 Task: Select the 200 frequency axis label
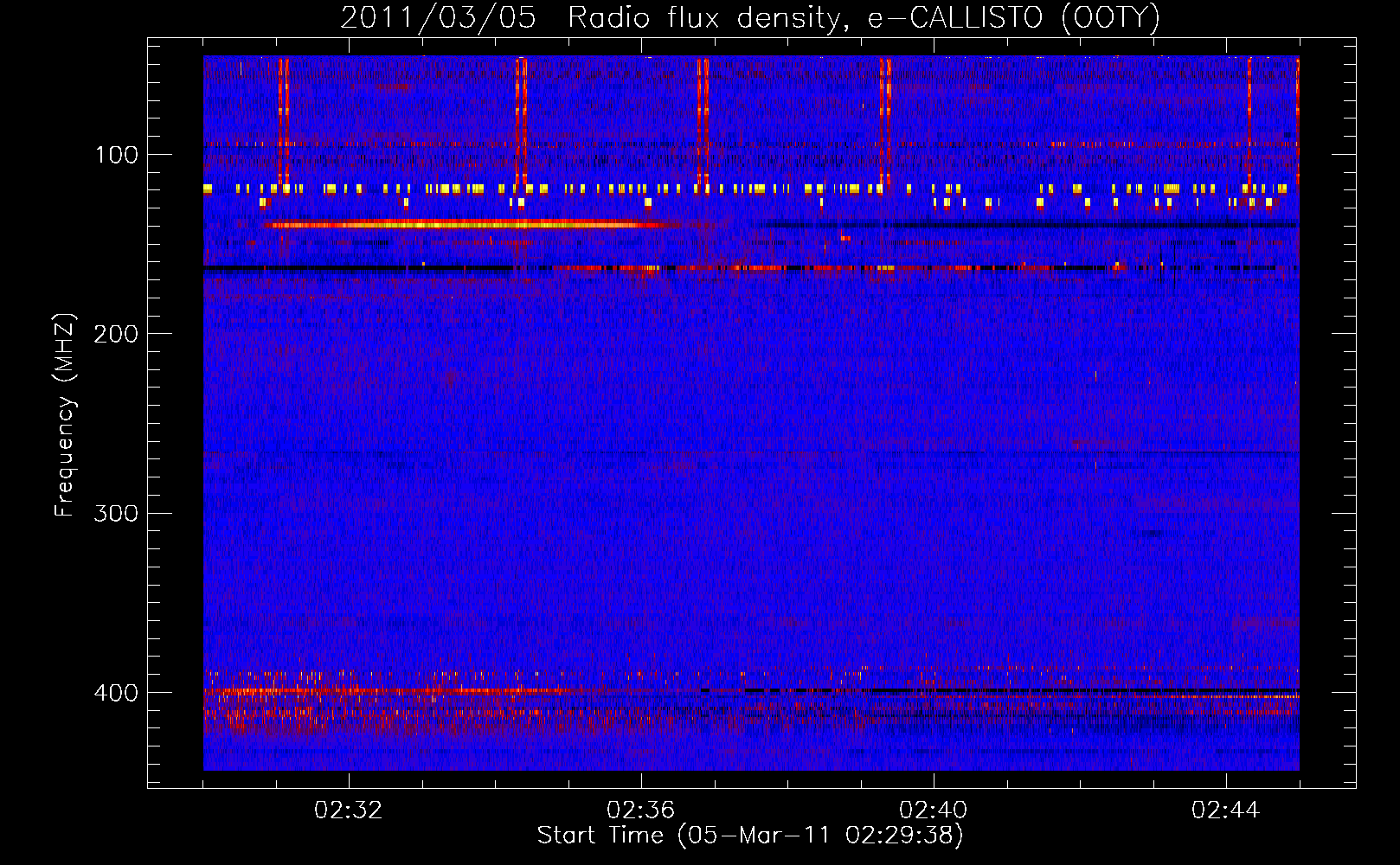(x=116, y=334)
